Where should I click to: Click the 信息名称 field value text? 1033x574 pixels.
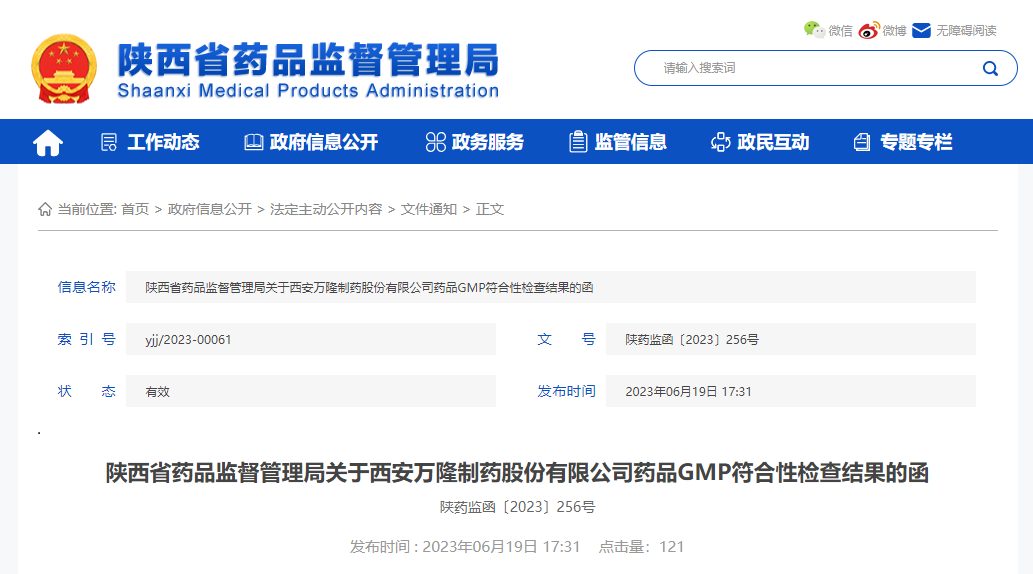point(370,288)
